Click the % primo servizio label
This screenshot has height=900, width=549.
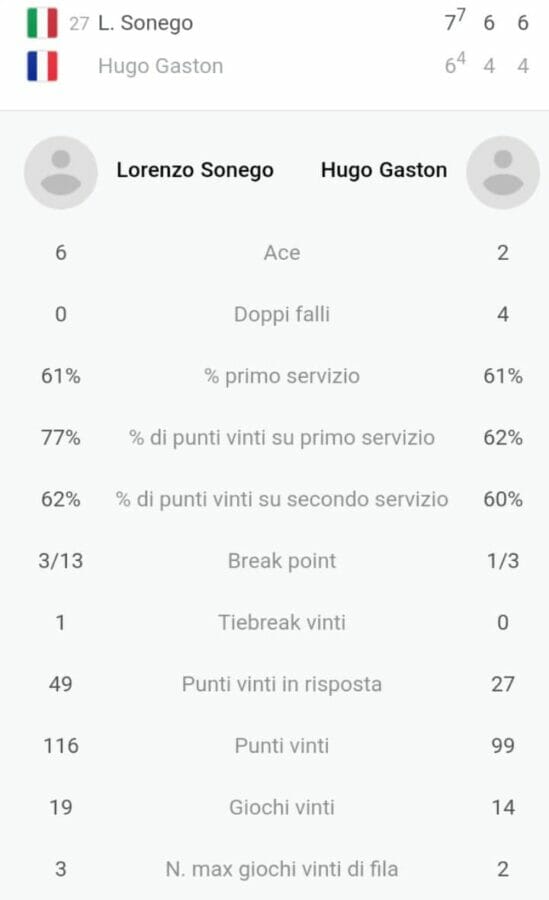pyautogui.click(x=281, y=376)
